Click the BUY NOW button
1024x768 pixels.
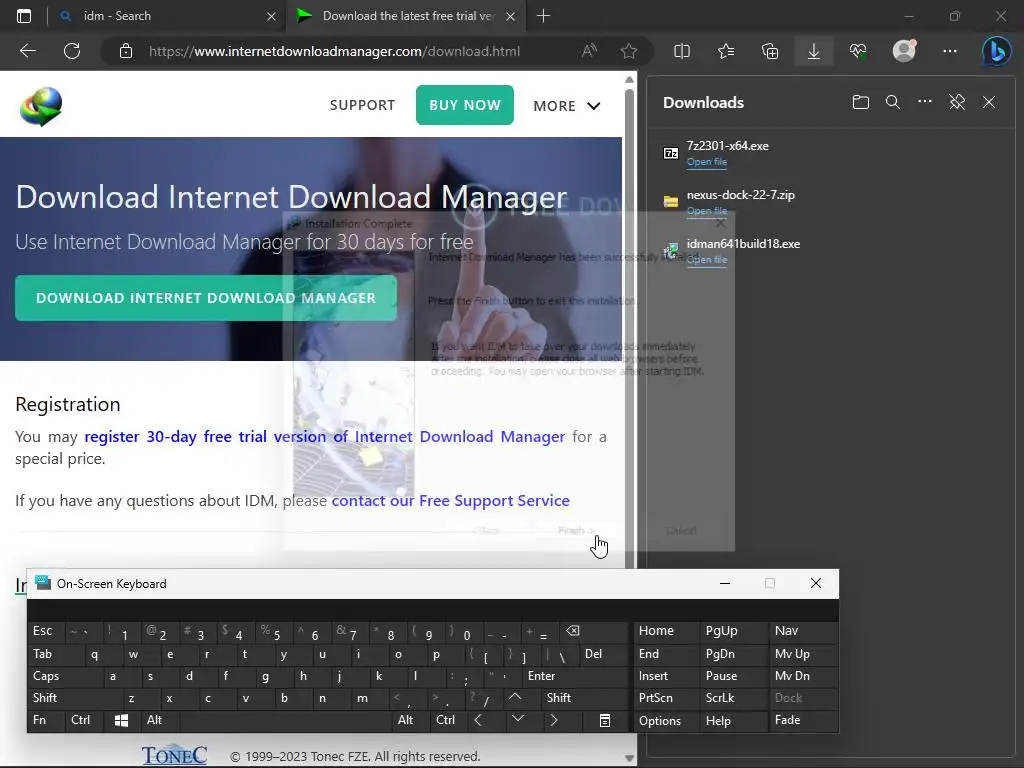[x=464, y=104]
